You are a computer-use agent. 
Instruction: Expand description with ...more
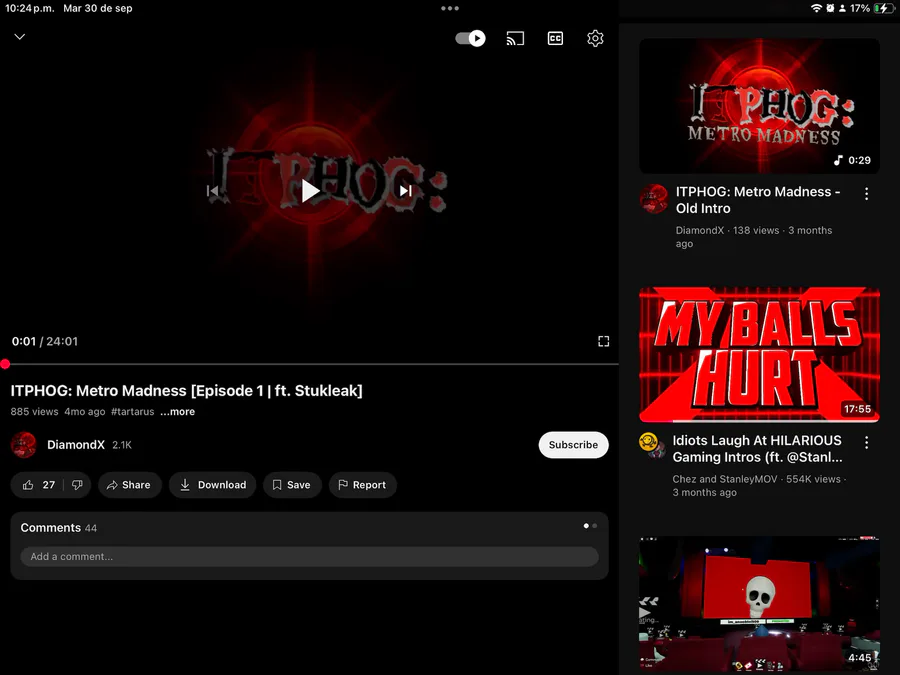pyautogui.click(x=177, y=412)
